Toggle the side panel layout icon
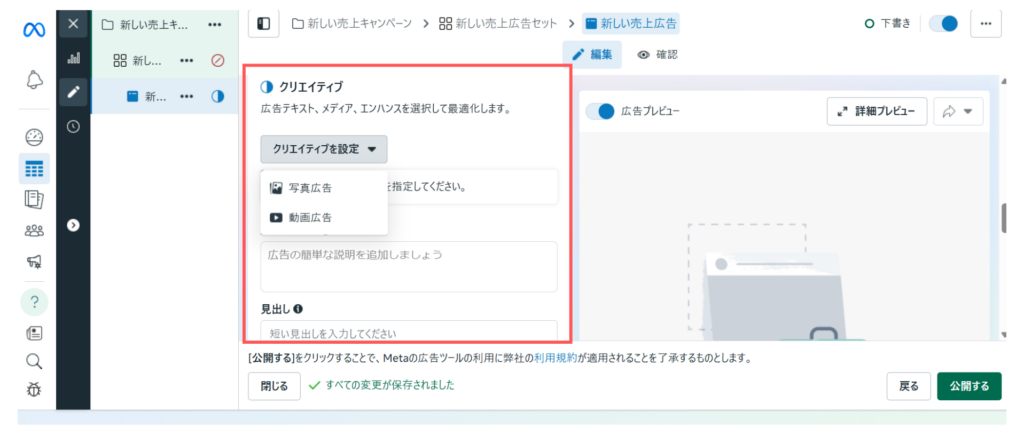1024x435 pixels. [263, 23]
